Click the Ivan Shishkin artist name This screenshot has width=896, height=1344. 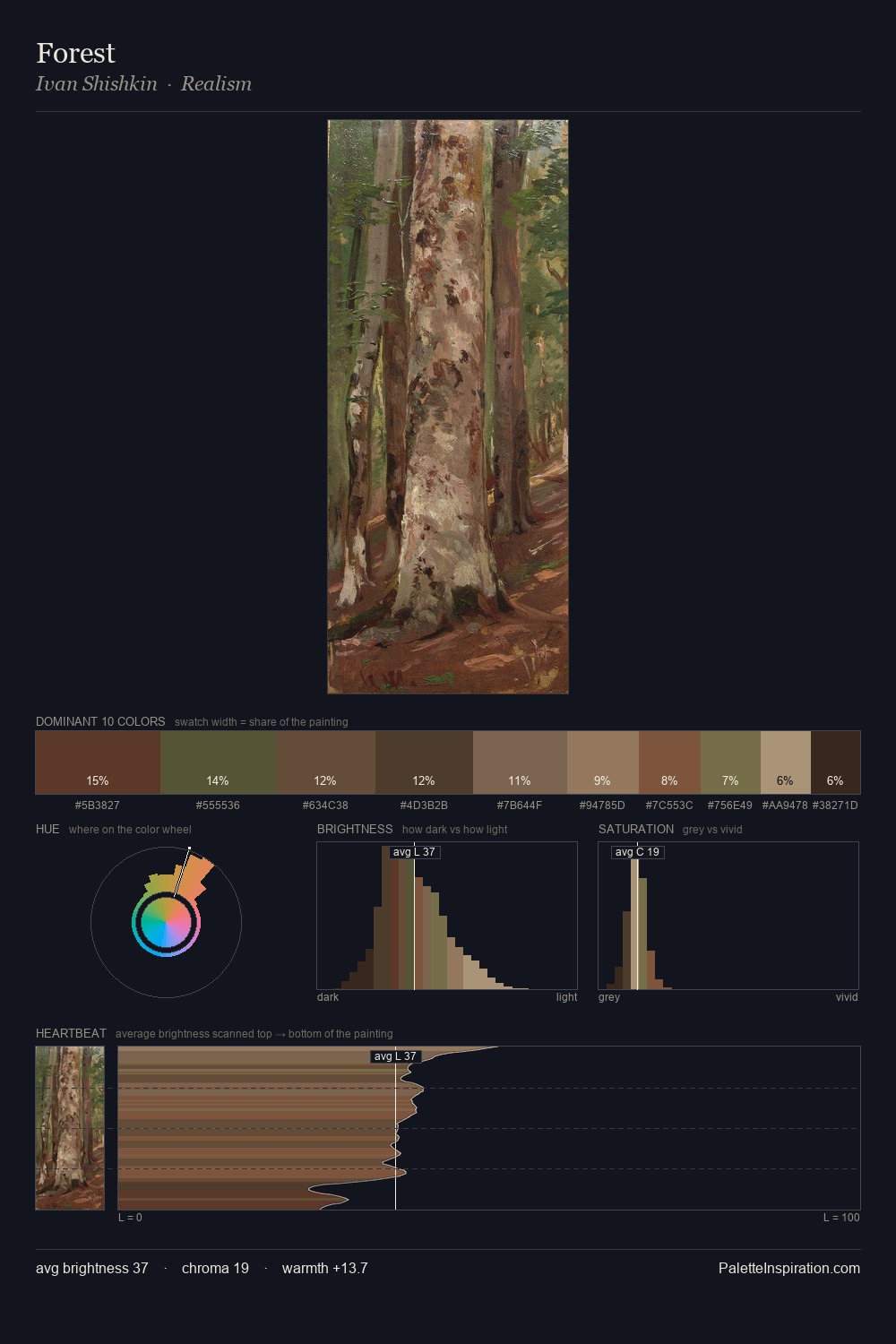(96, 83)
